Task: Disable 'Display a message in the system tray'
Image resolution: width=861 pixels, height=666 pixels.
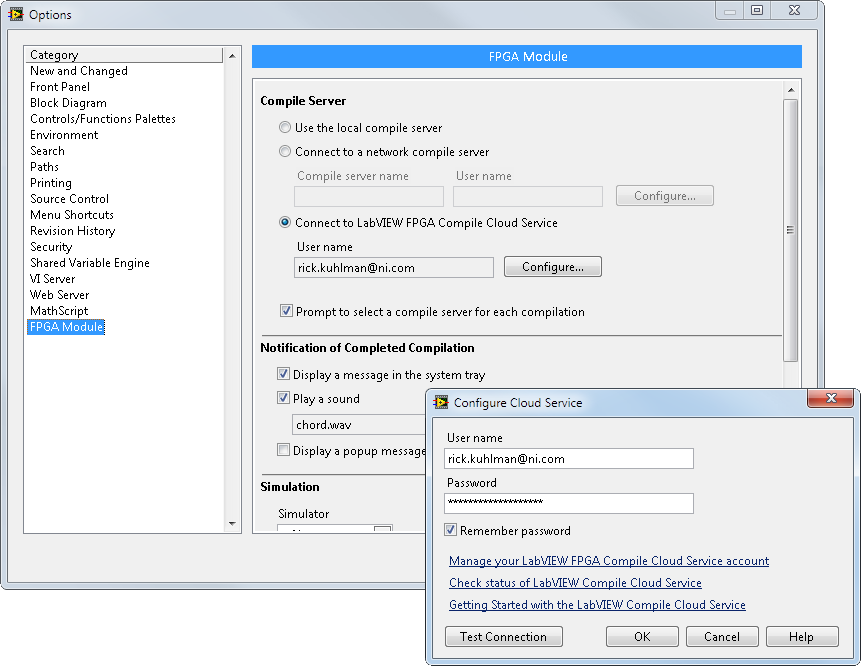Action: pos(283,375)
